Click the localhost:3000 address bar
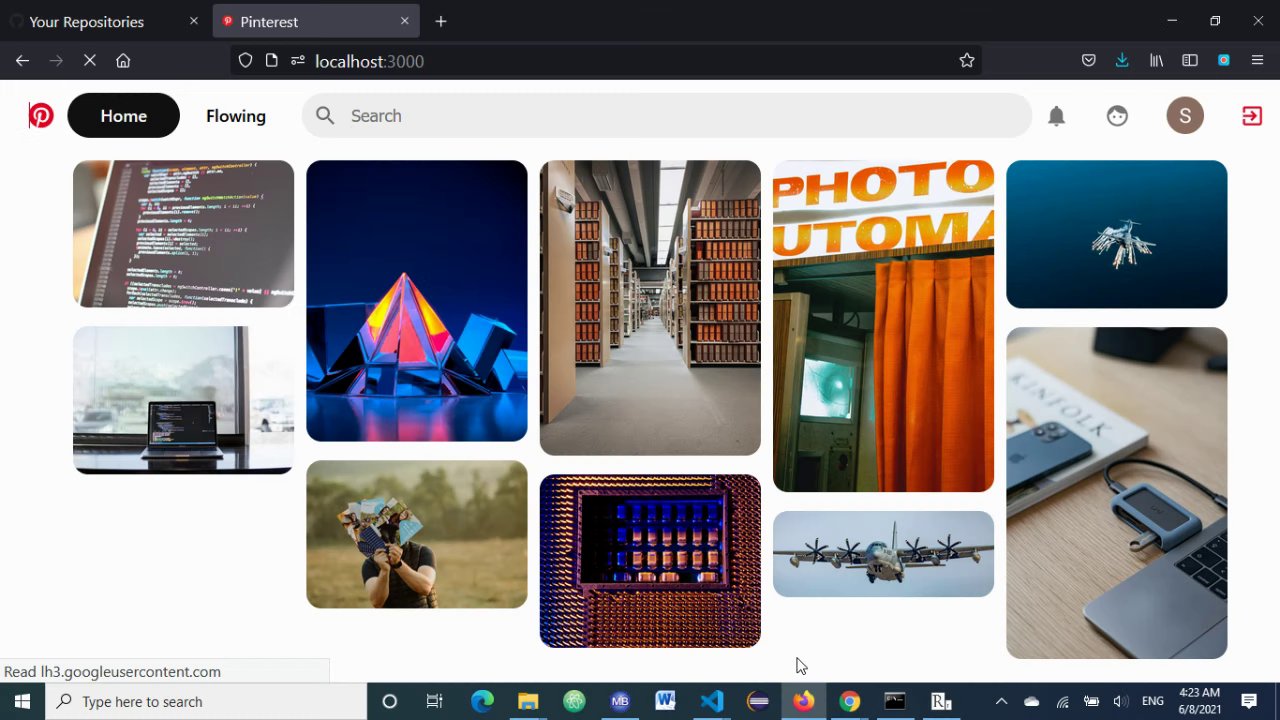 pos(606,61)
